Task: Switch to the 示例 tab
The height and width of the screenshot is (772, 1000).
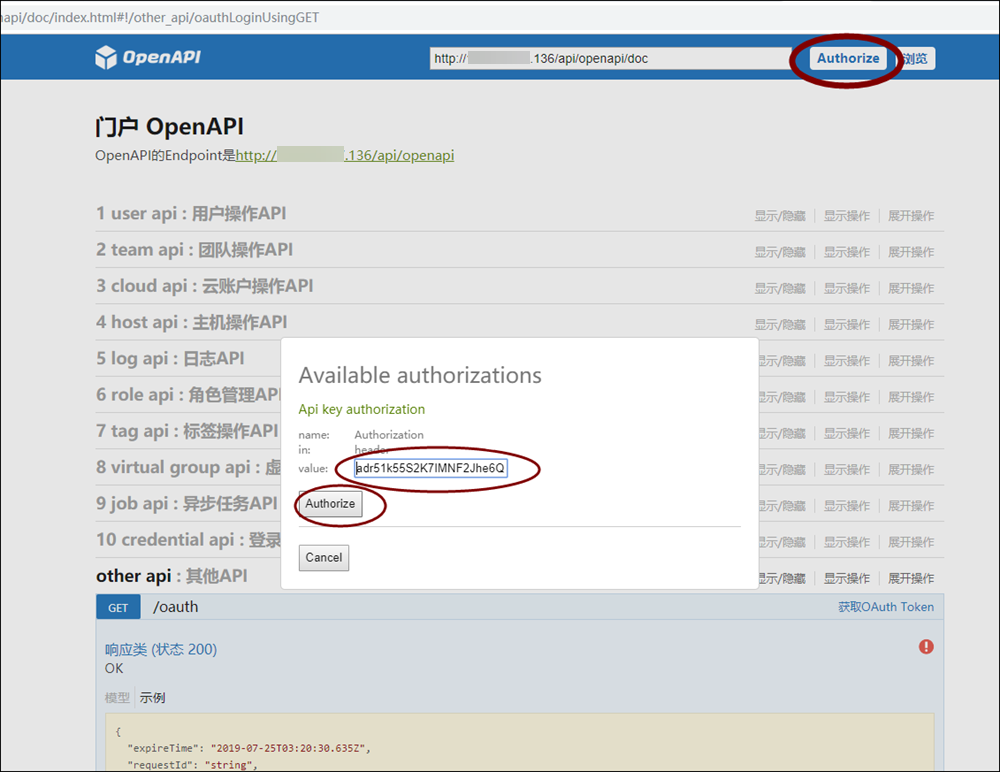Action: coord(152,698)
